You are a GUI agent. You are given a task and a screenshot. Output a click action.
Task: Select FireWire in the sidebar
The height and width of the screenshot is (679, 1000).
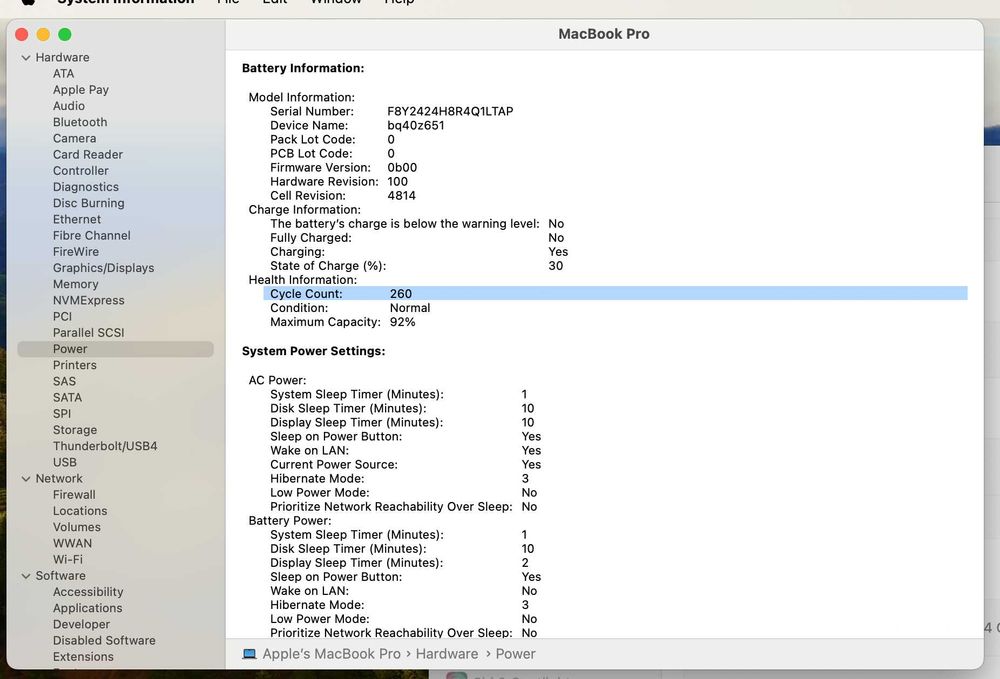75,252
